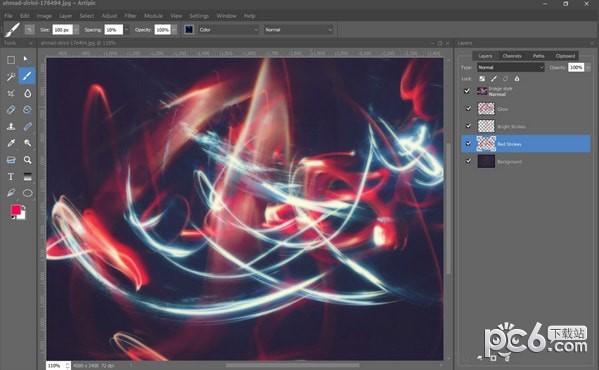Close the Tools panel

point(31,43)
